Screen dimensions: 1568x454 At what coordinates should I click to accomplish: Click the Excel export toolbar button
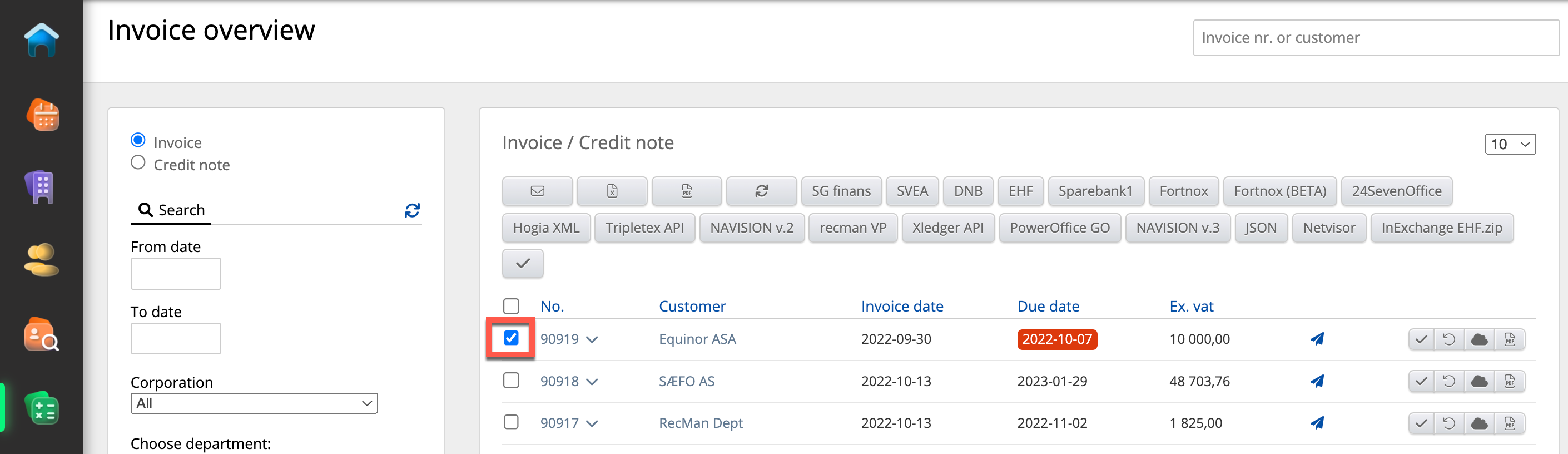coord(612,191)
